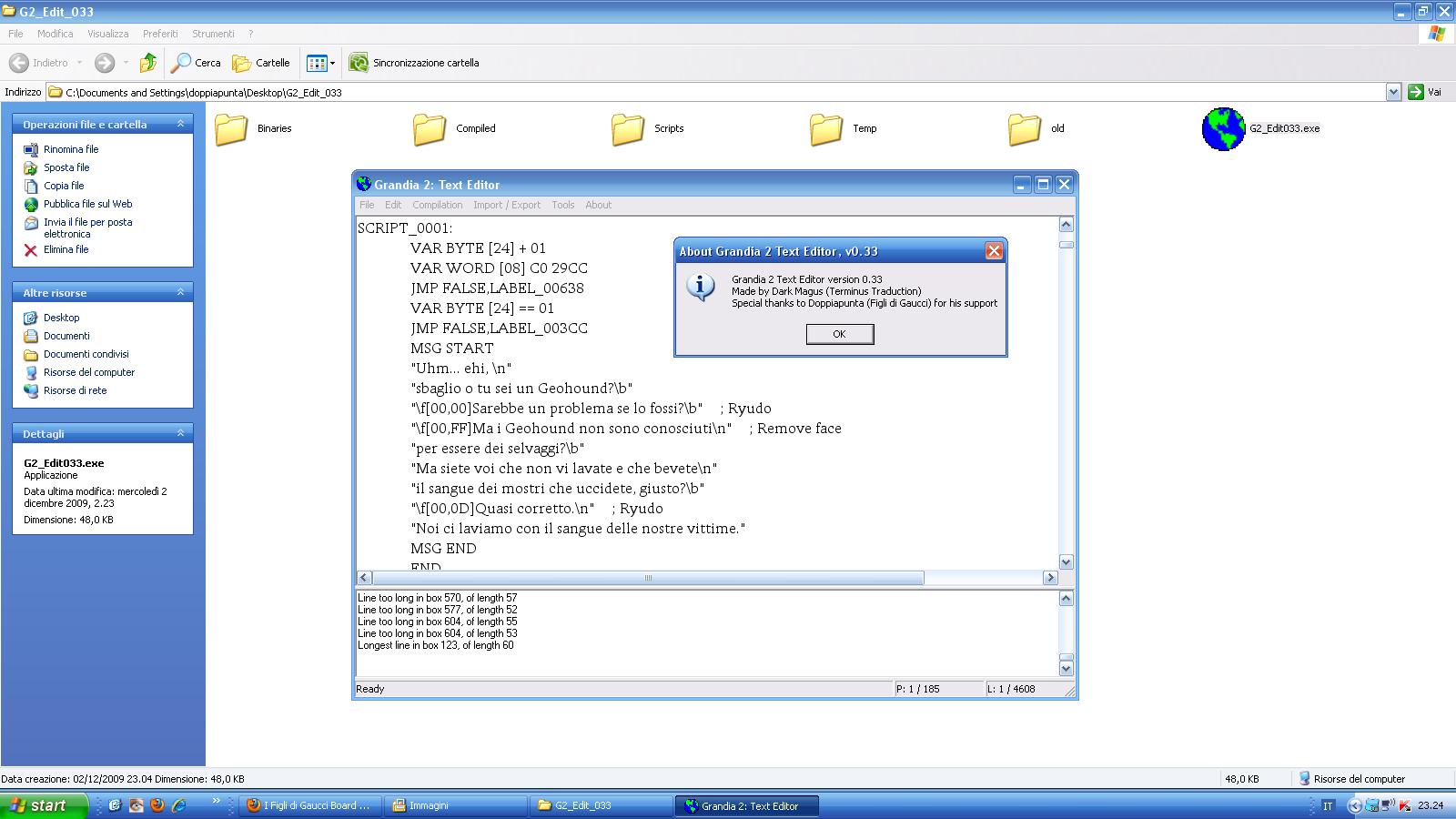
Task: Click Grandia 2: Text Editor taskbar button
Action: 747,805
